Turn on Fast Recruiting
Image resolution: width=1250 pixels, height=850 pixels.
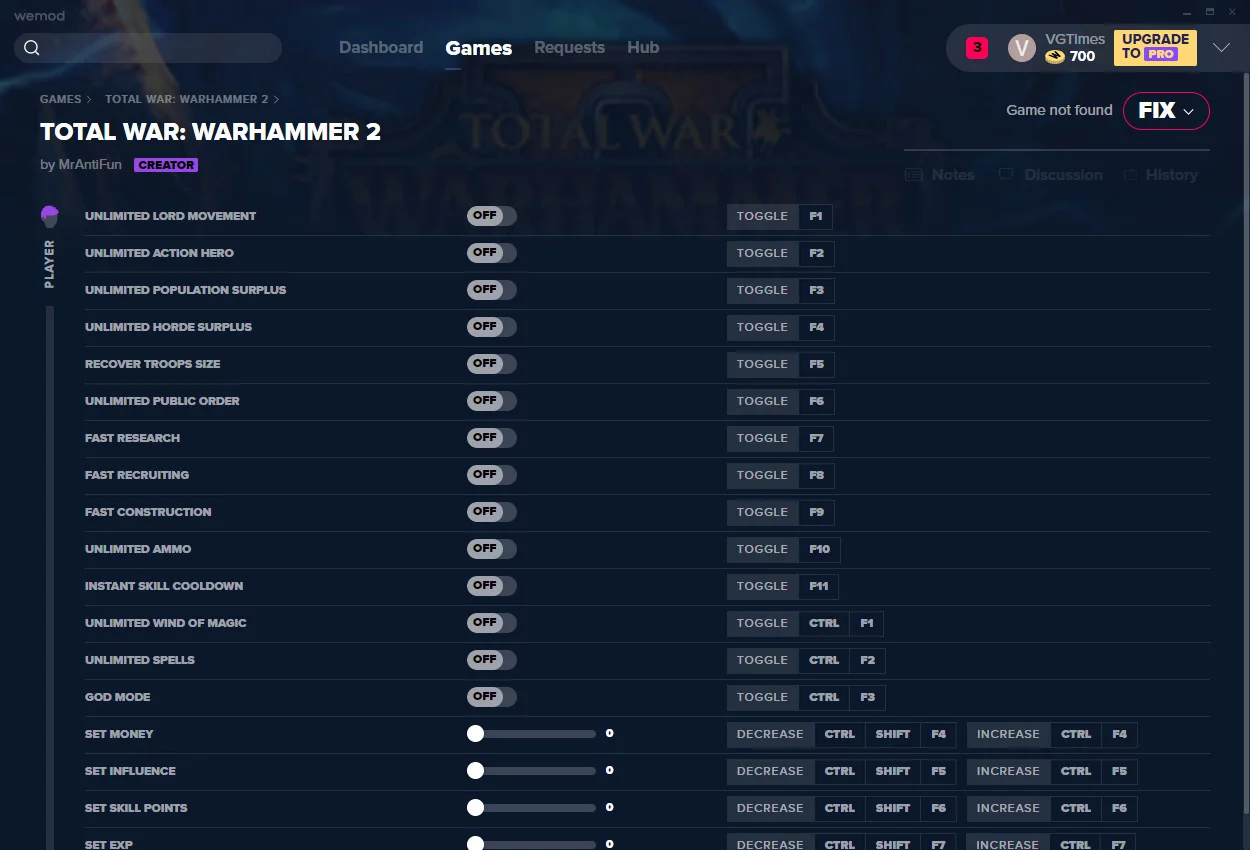coord(492,475)
